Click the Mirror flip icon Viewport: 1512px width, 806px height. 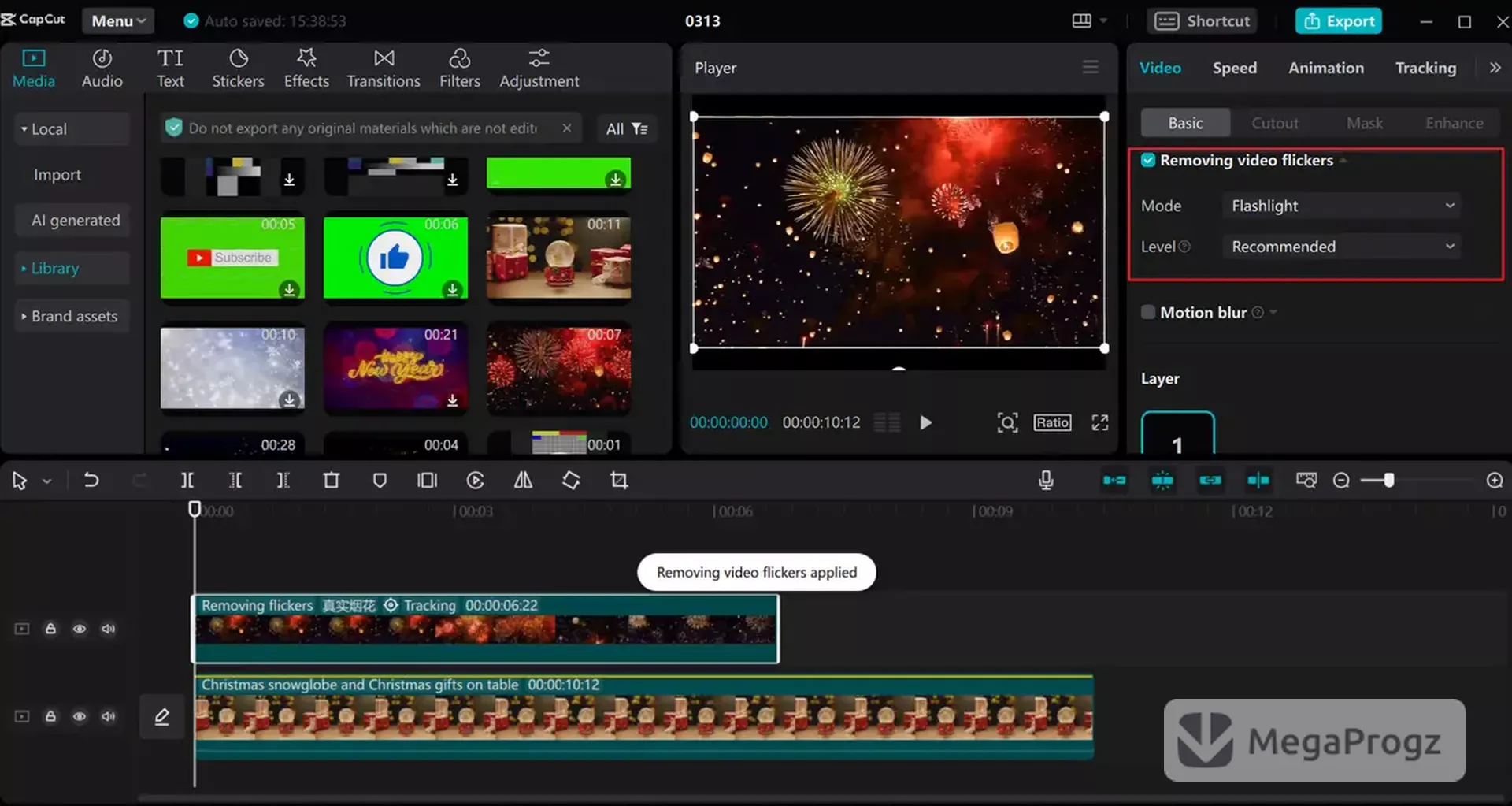524,480
